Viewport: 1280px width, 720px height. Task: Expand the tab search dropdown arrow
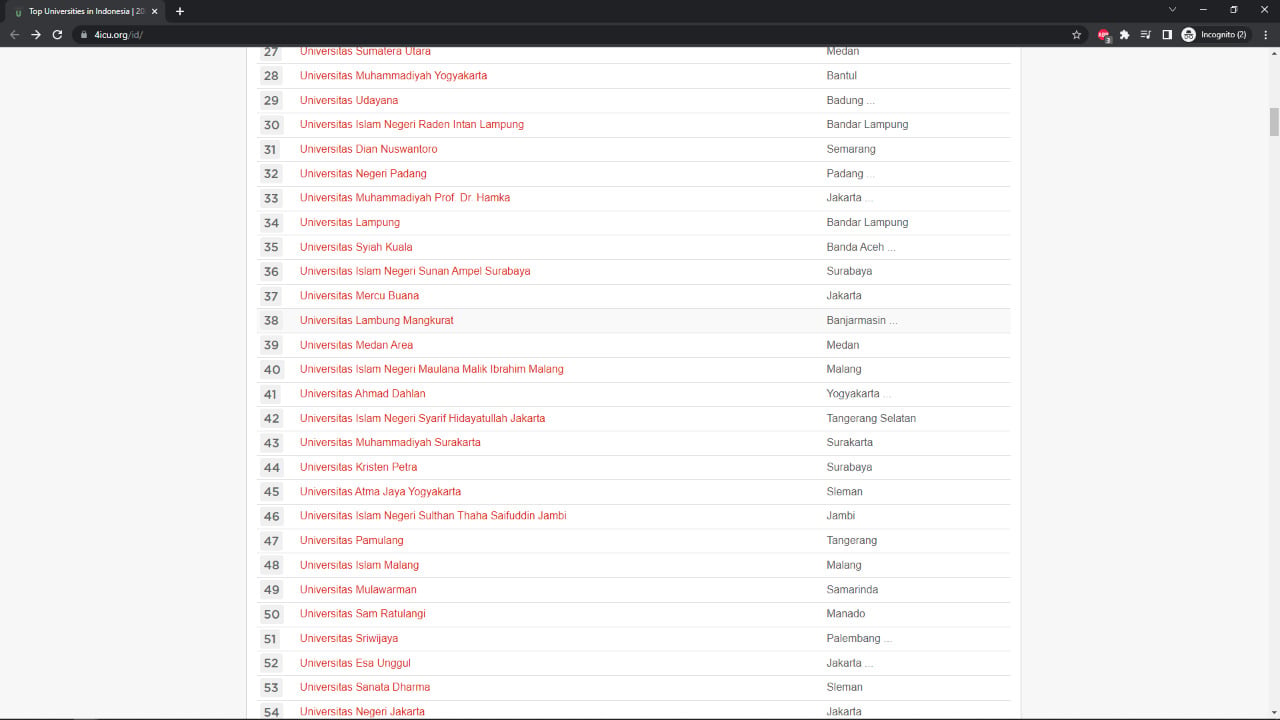coord(1172,10)
